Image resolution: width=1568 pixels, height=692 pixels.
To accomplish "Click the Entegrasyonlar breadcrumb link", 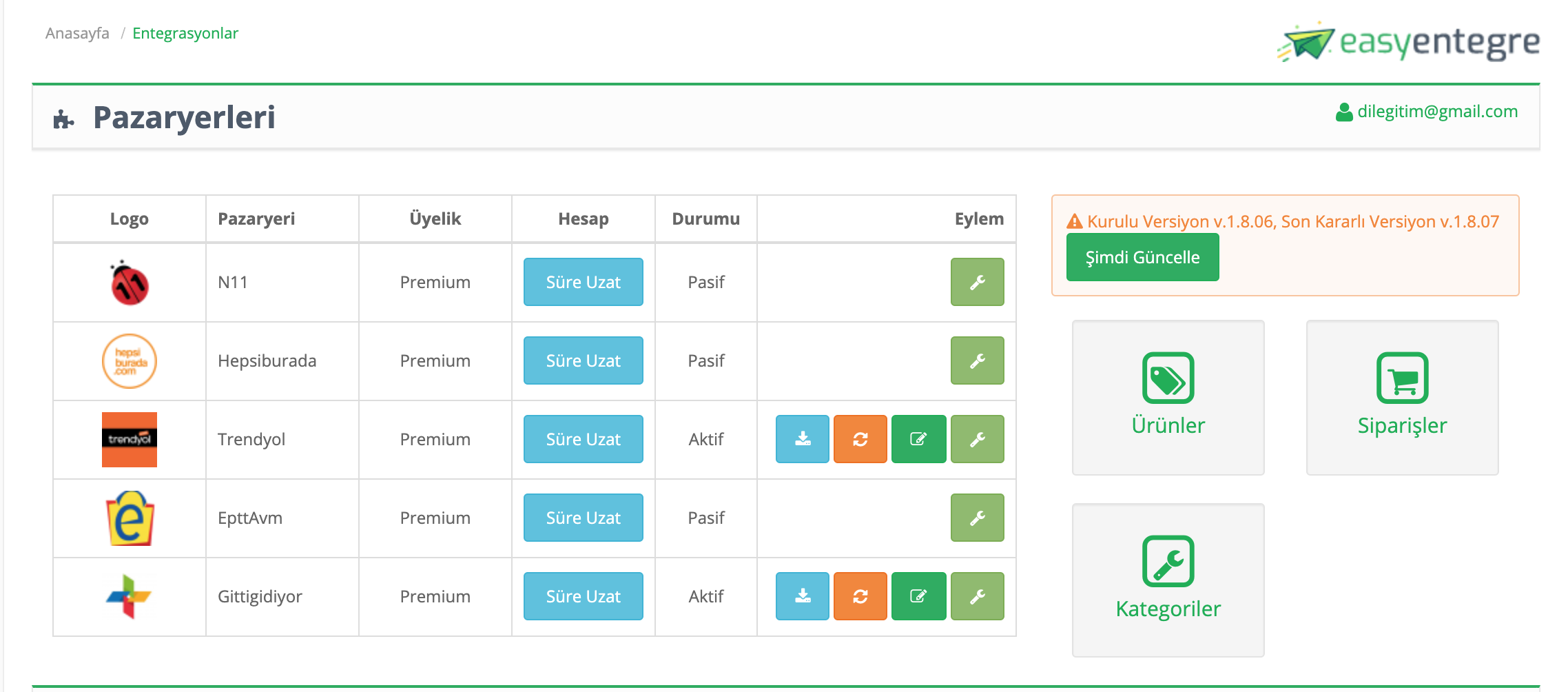I will coord(185,34).
